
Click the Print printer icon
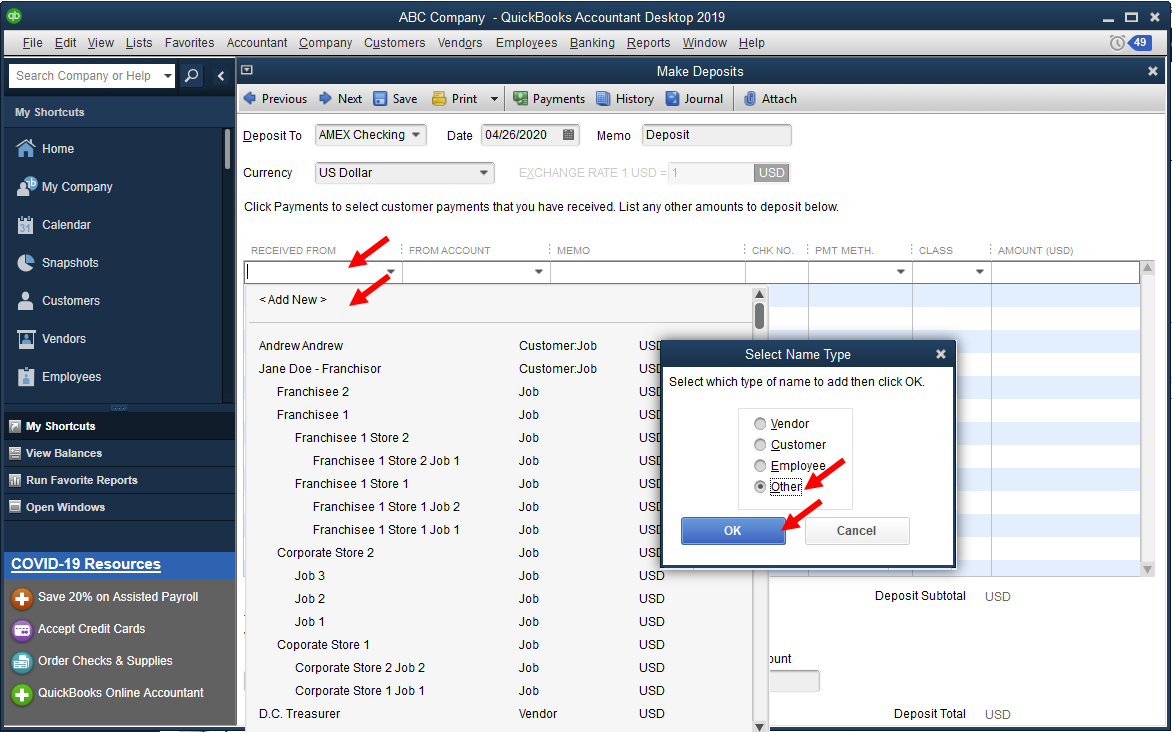(x=439, y=99)
